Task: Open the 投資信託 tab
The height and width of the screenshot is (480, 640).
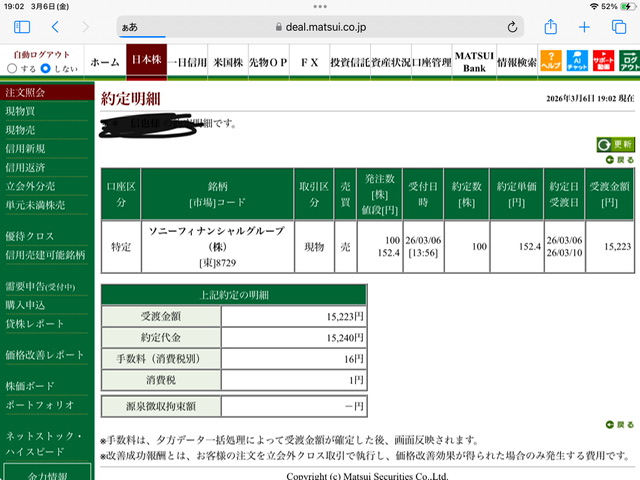Action: coord(350,62)
